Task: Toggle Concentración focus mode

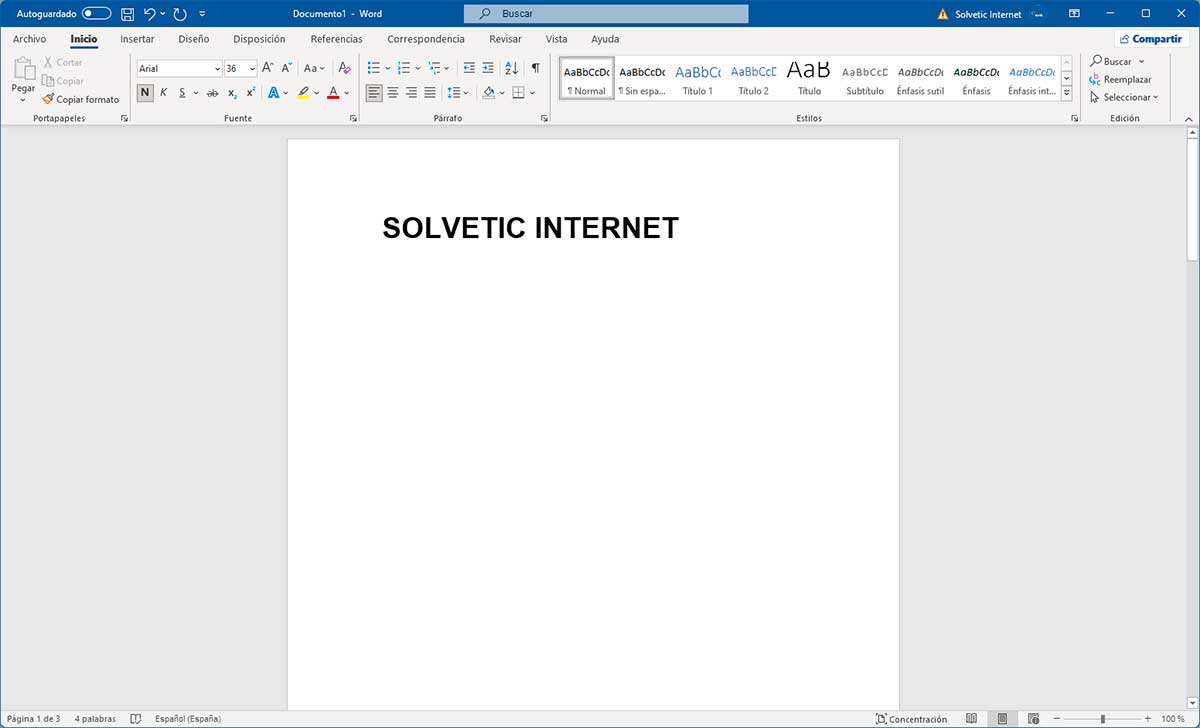Action: pyautogui.click(x=911, y=718)
